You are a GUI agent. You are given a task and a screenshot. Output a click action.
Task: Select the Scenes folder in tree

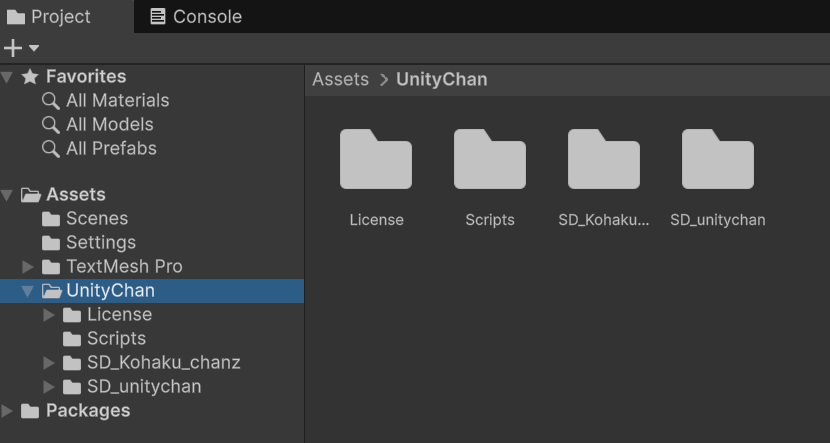tap(96, 219)
